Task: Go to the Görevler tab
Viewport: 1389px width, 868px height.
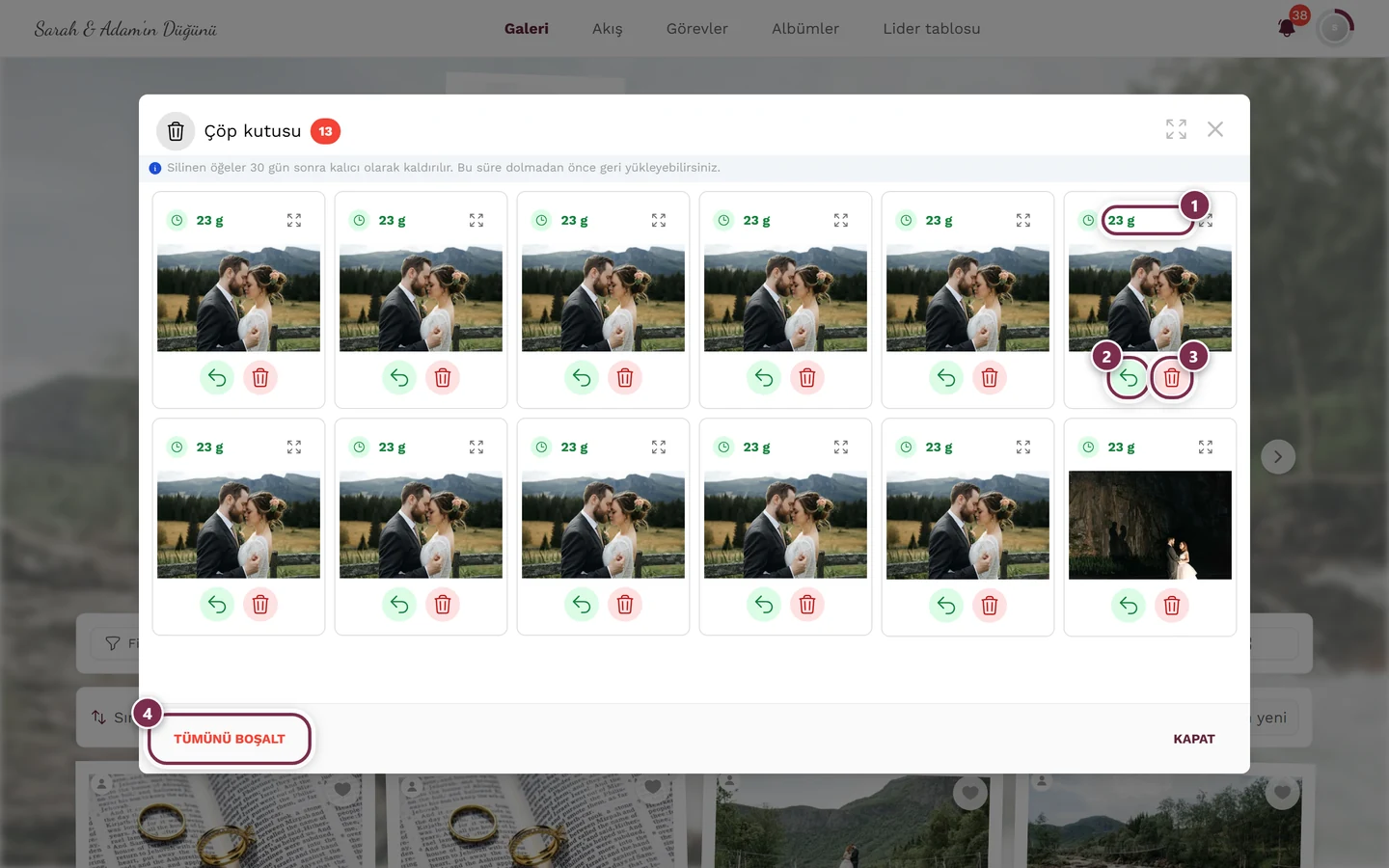Action: pos(697,29)
